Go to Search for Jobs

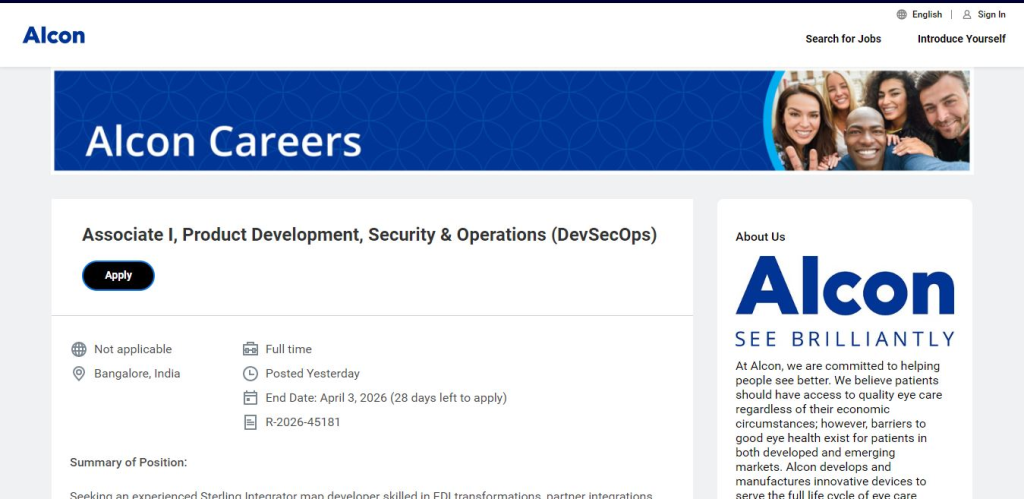843,39
